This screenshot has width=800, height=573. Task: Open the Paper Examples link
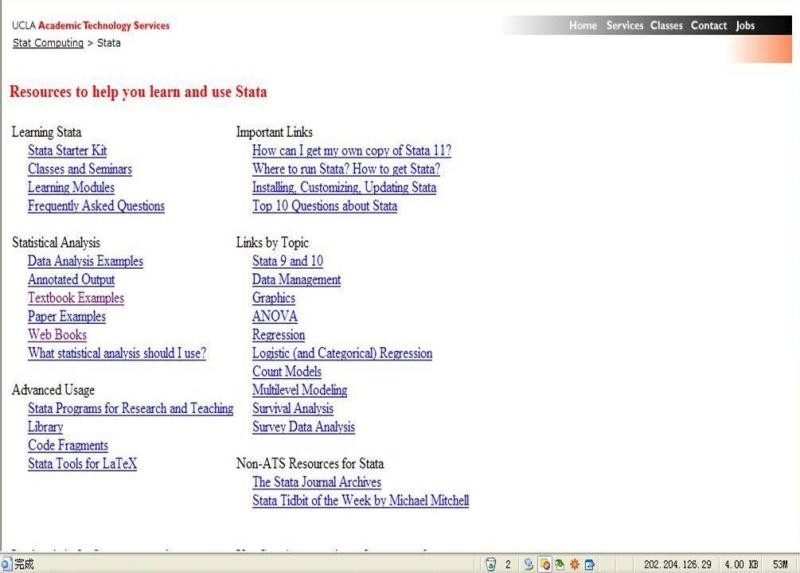click(x=67, y=316)
